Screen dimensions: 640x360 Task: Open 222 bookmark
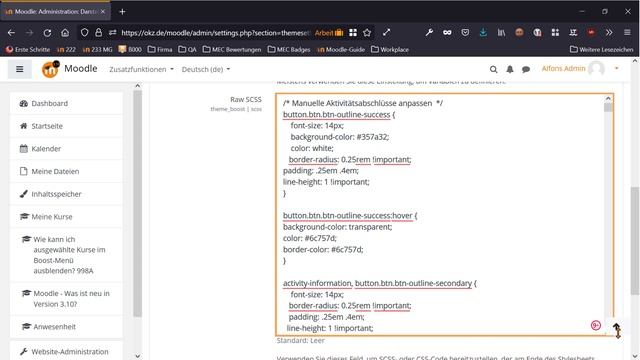click(x=66, y=49)
